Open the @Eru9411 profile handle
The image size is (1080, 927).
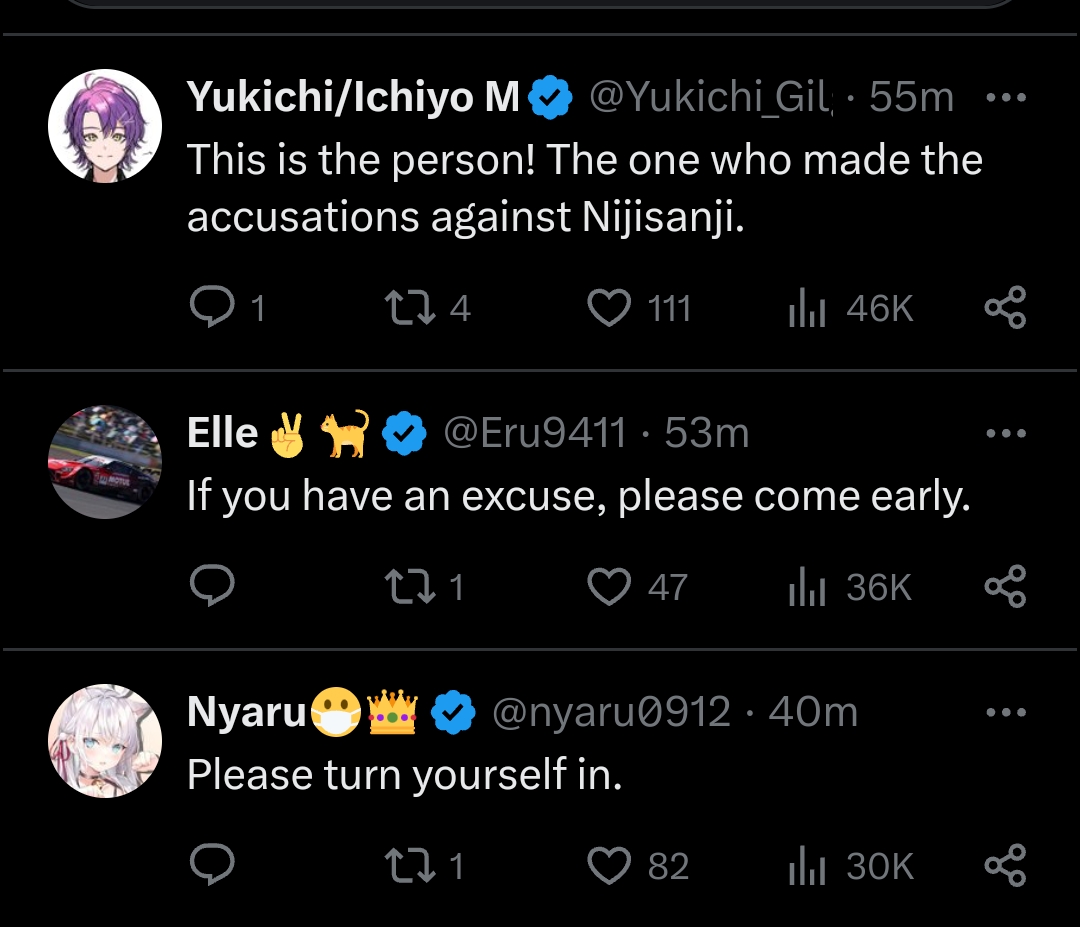534,433
